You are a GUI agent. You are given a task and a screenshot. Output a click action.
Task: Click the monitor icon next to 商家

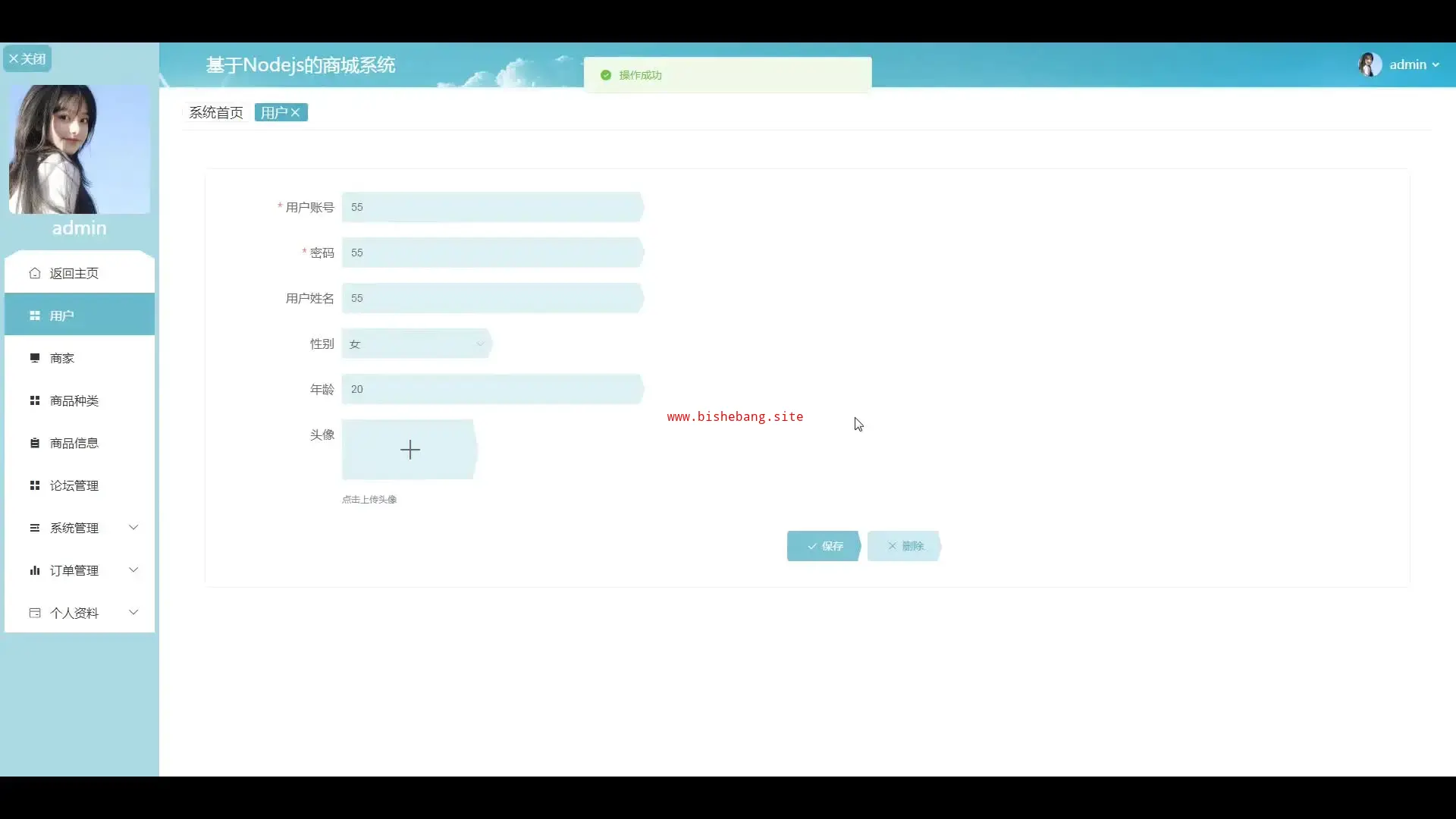[x=35, y=358]
